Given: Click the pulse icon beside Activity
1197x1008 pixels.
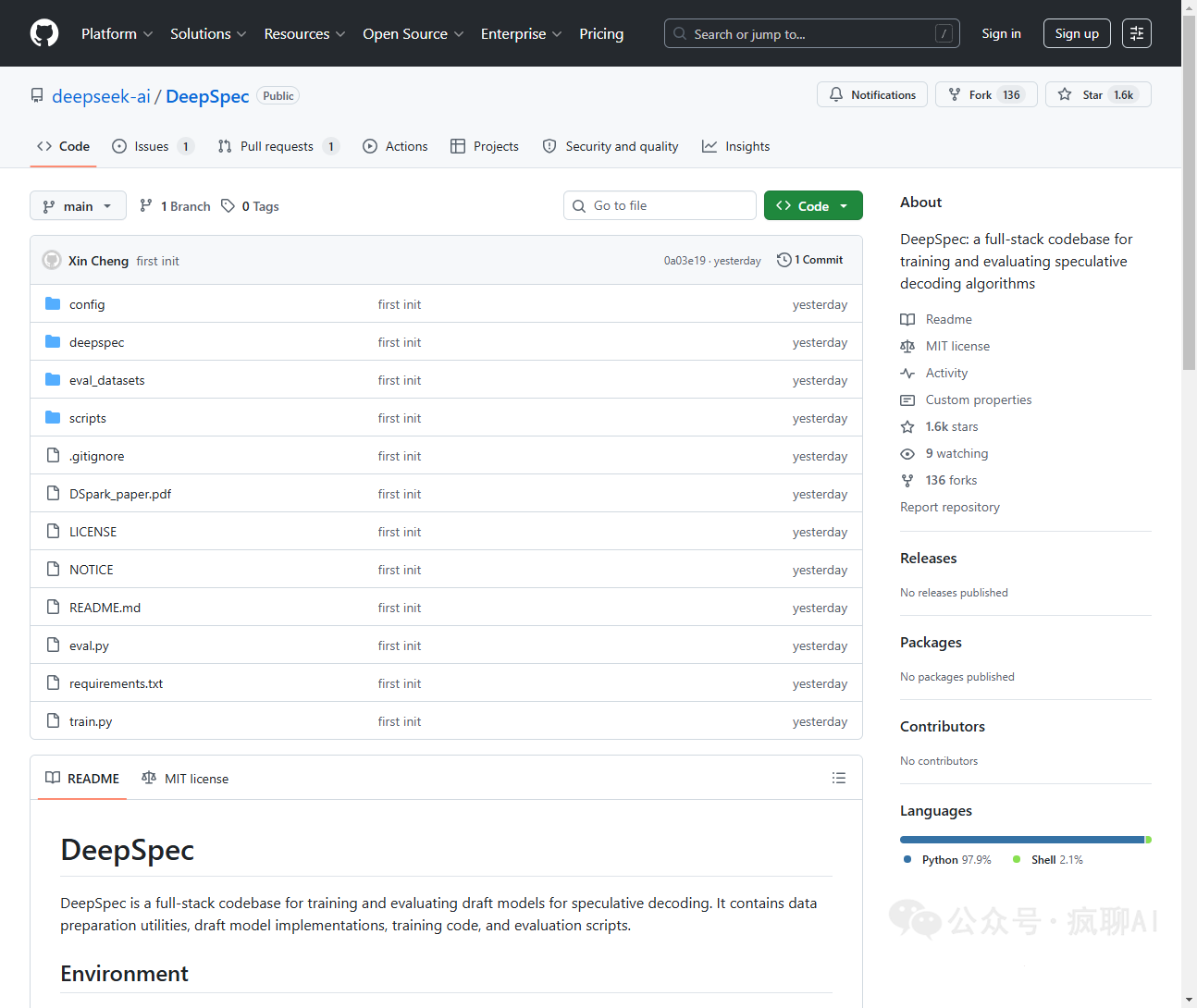Looking at the screenshot, I should coord(907,373).
